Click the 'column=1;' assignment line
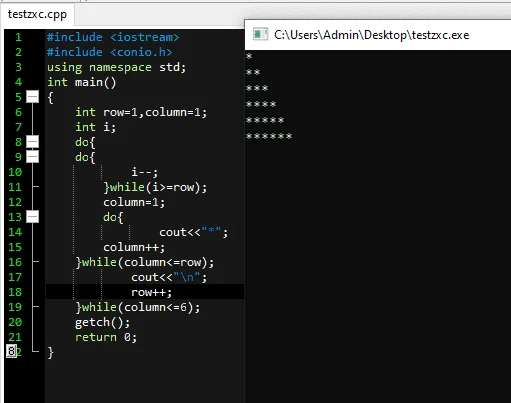511x403 pixels. click(134, 202)
